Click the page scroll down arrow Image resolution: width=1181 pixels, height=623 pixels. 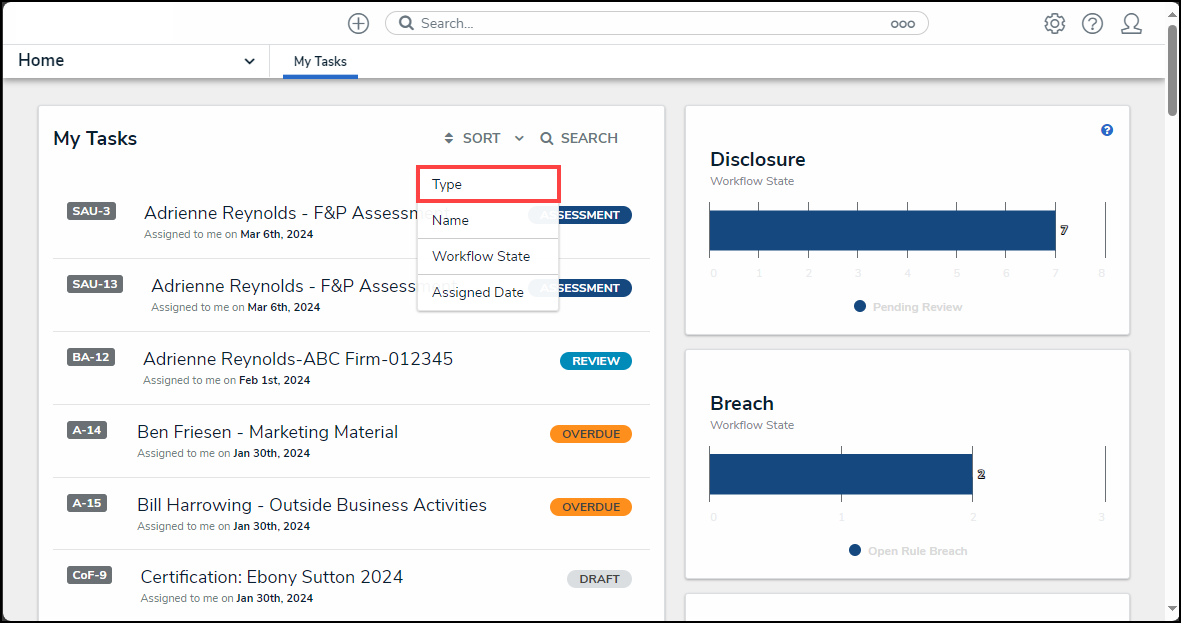pyautogui.click(x=1172, y=607)
